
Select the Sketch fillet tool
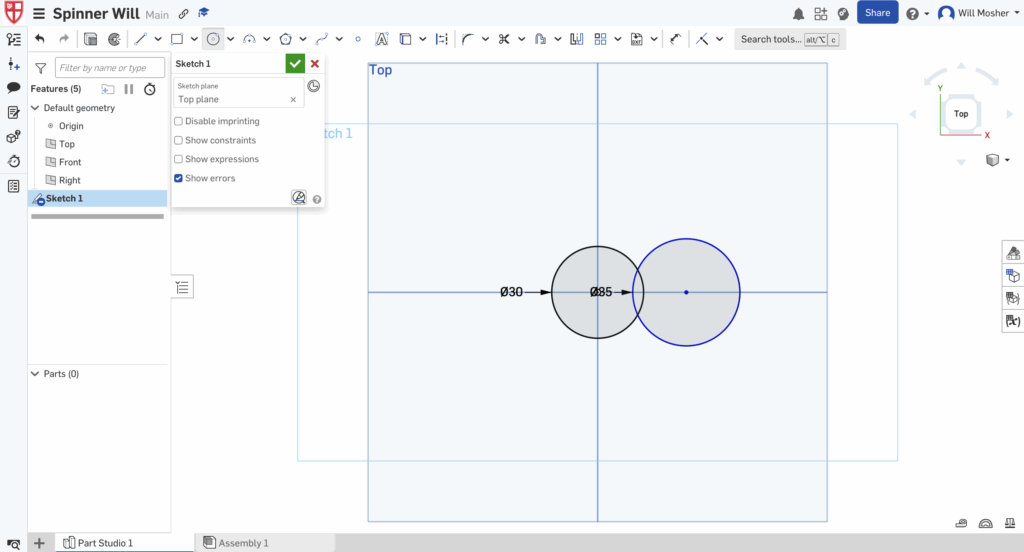(x=467, y=39)
